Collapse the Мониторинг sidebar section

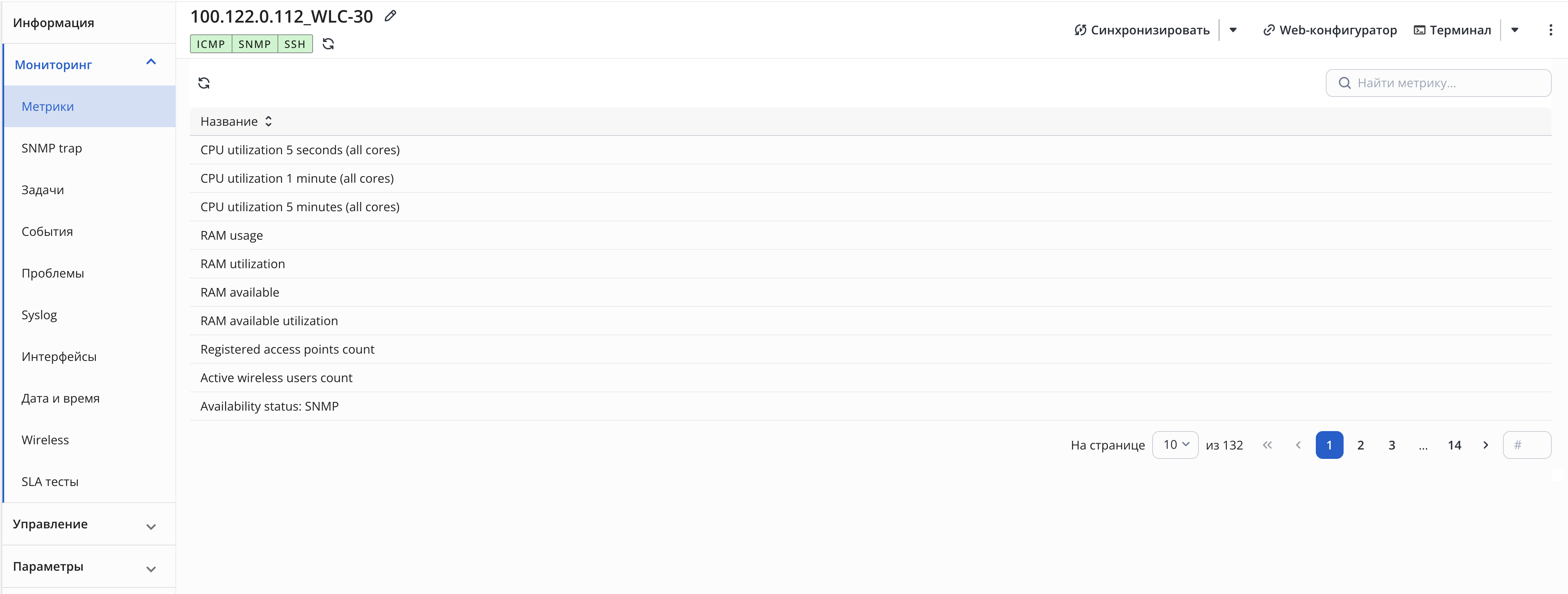click(151, 63)
